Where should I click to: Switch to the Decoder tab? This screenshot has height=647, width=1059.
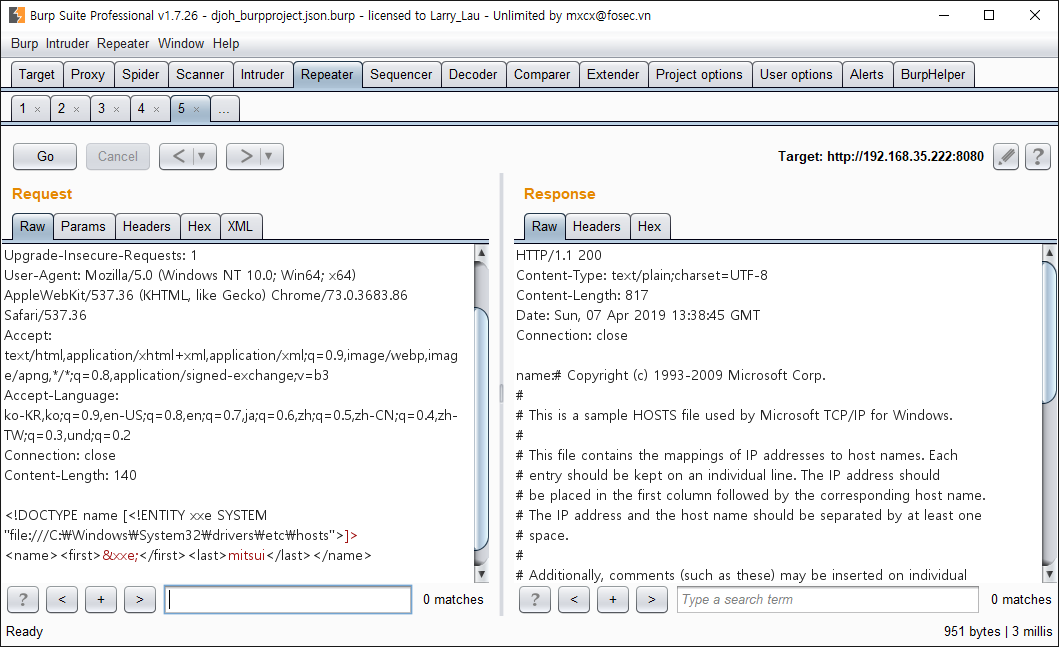click(x=473, y=74)
